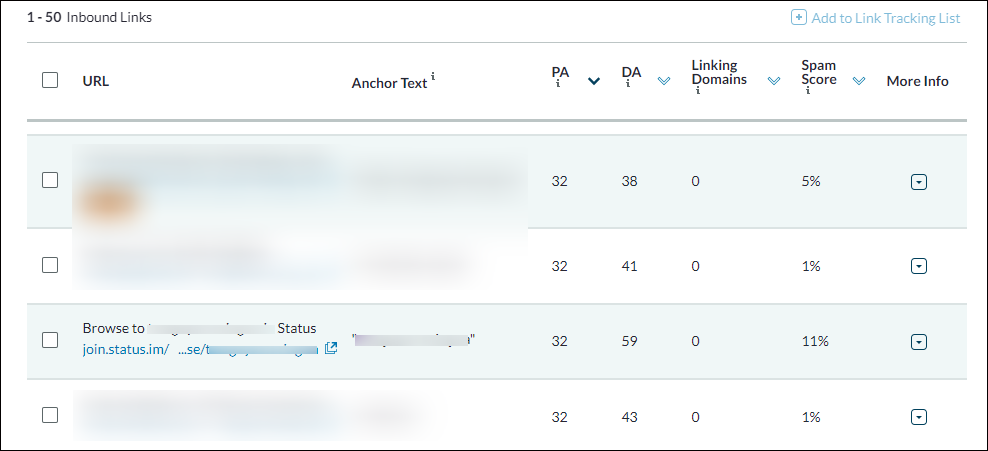Tick the select-all checkbox in header row
Viewport: 988px width, 451px height.
point(50,80)
